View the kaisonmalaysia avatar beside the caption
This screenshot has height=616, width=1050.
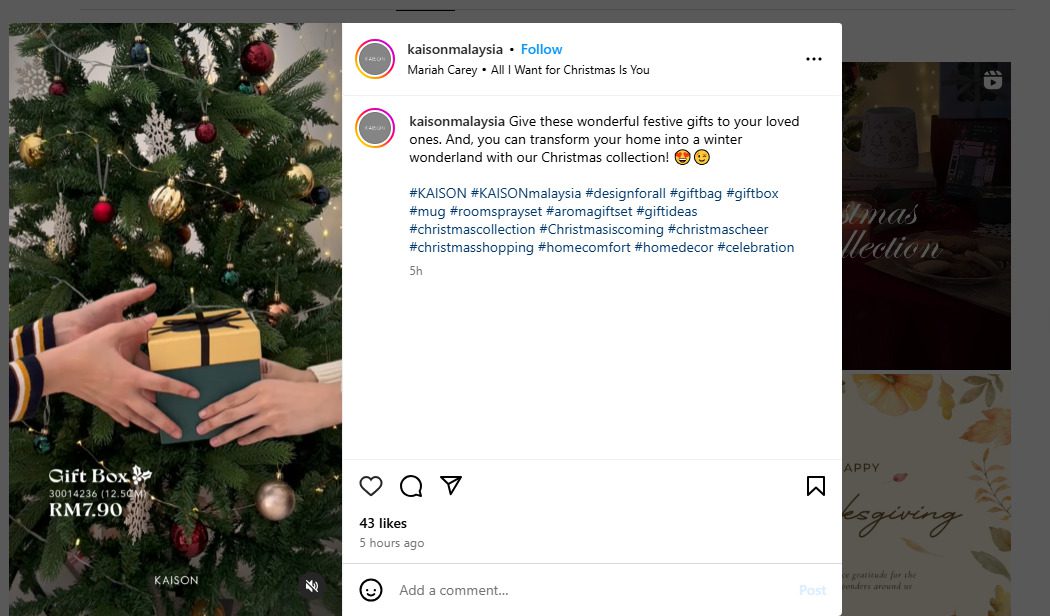376,128
